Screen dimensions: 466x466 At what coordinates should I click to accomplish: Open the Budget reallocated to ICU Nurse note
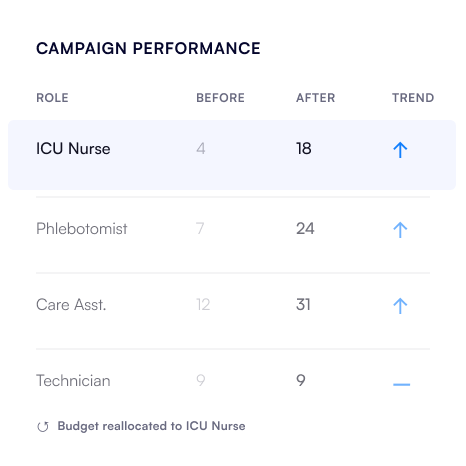point(151,426)
